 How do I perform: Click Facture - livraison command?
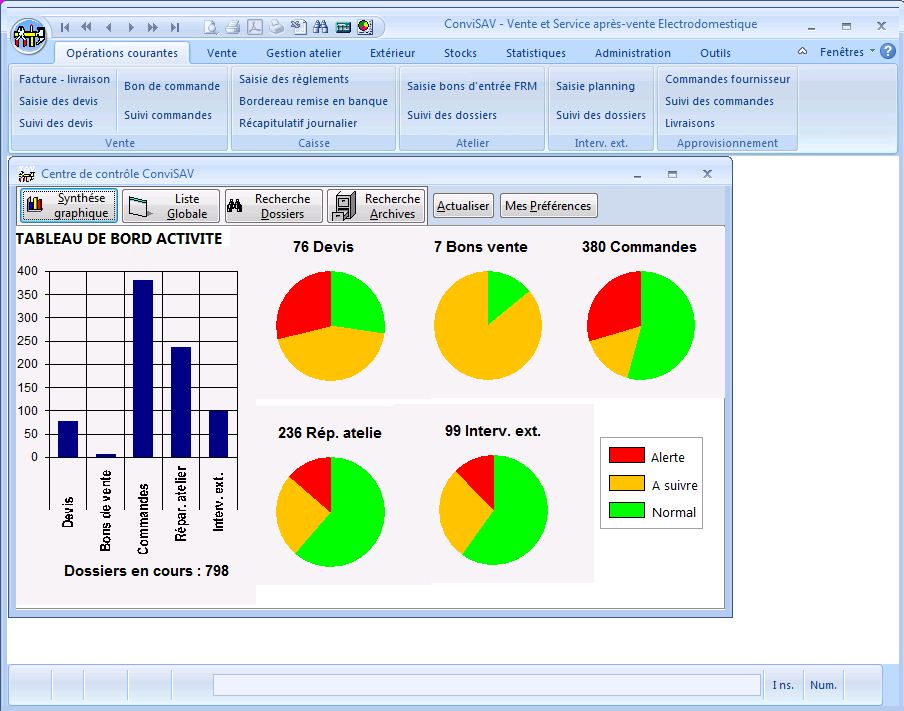tap(64, 79)
